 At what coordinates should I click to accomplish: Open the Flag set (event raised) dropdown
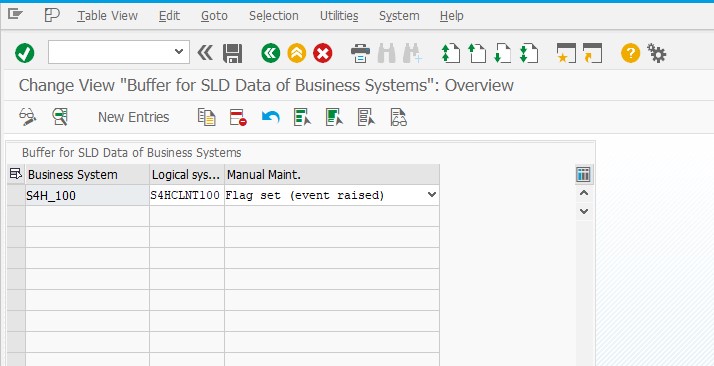pyautogui.click(x=431, y=195)
